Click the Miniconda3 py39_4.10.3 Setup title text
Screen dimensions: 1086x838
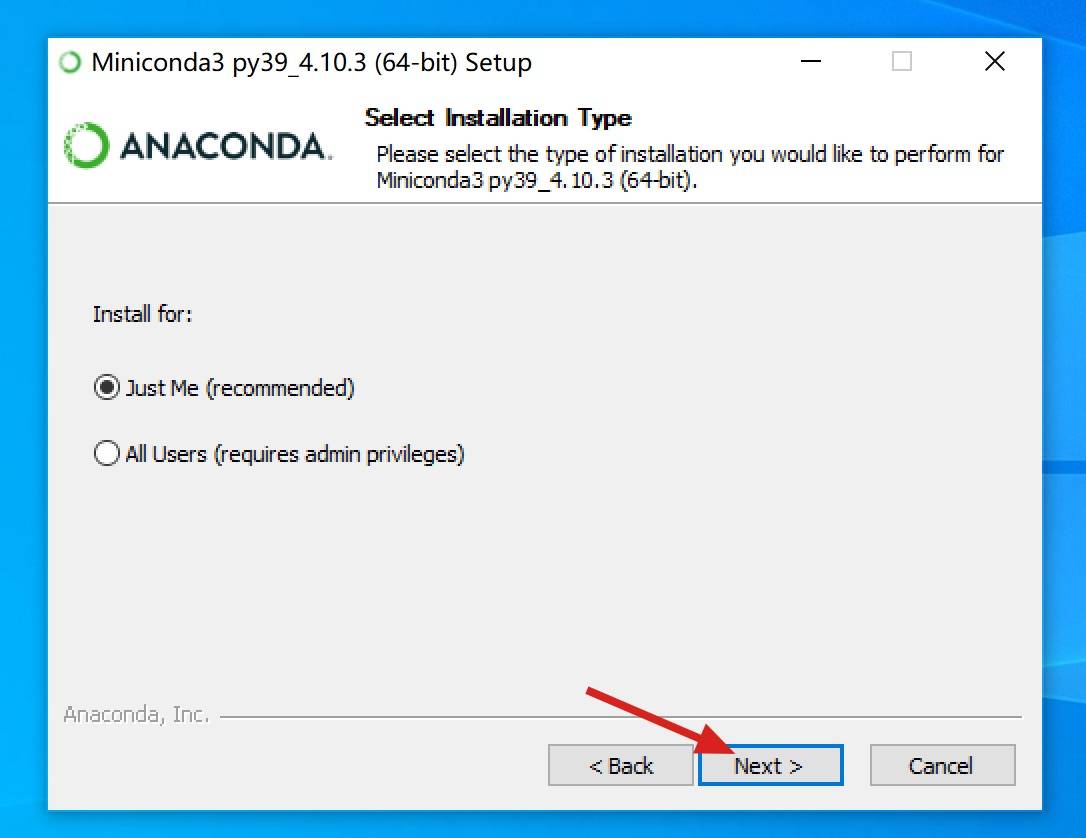point(312,62)
